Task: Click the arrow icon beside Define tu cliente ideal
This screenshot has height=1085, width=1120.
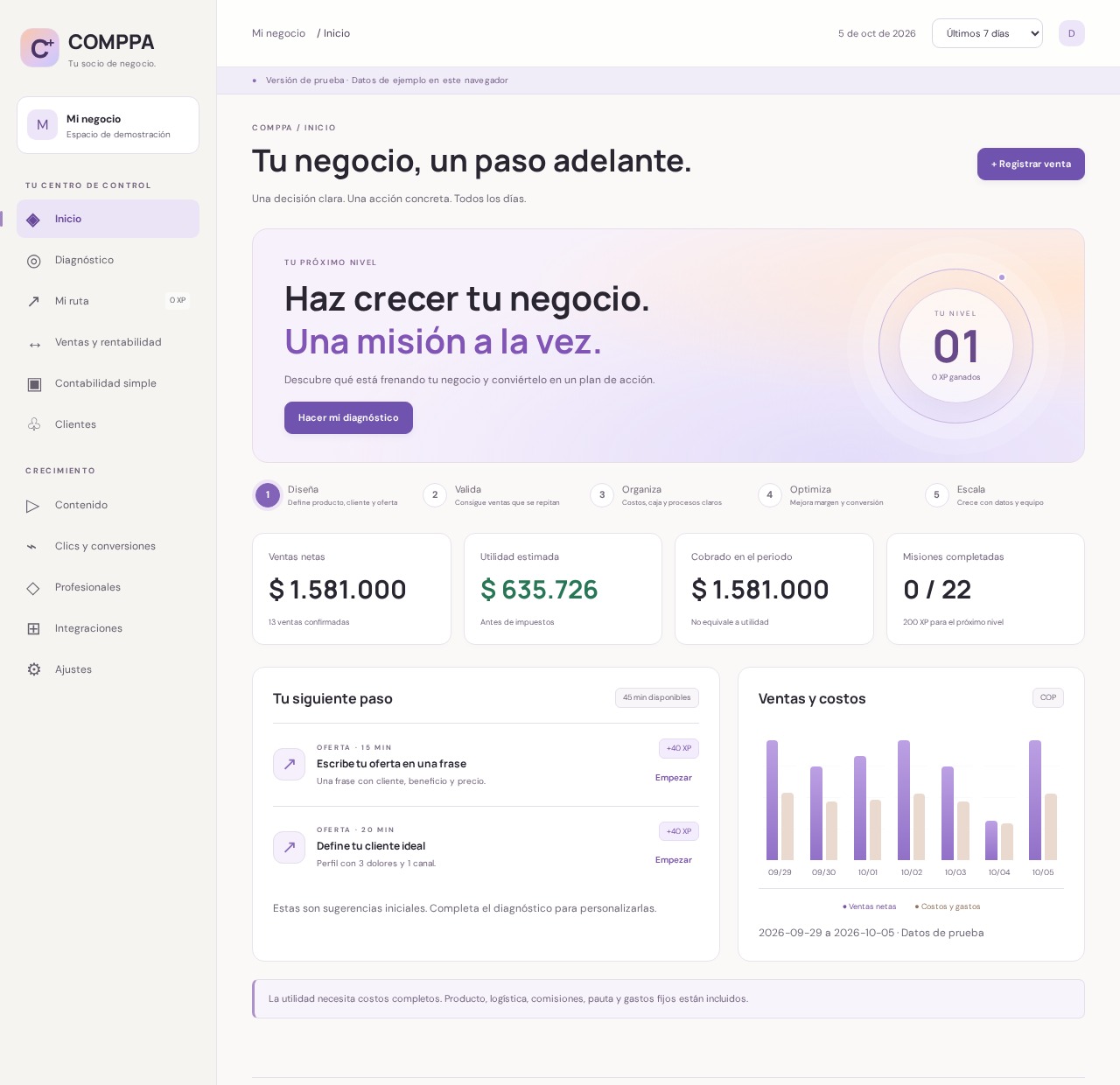Action: point(289,847)
